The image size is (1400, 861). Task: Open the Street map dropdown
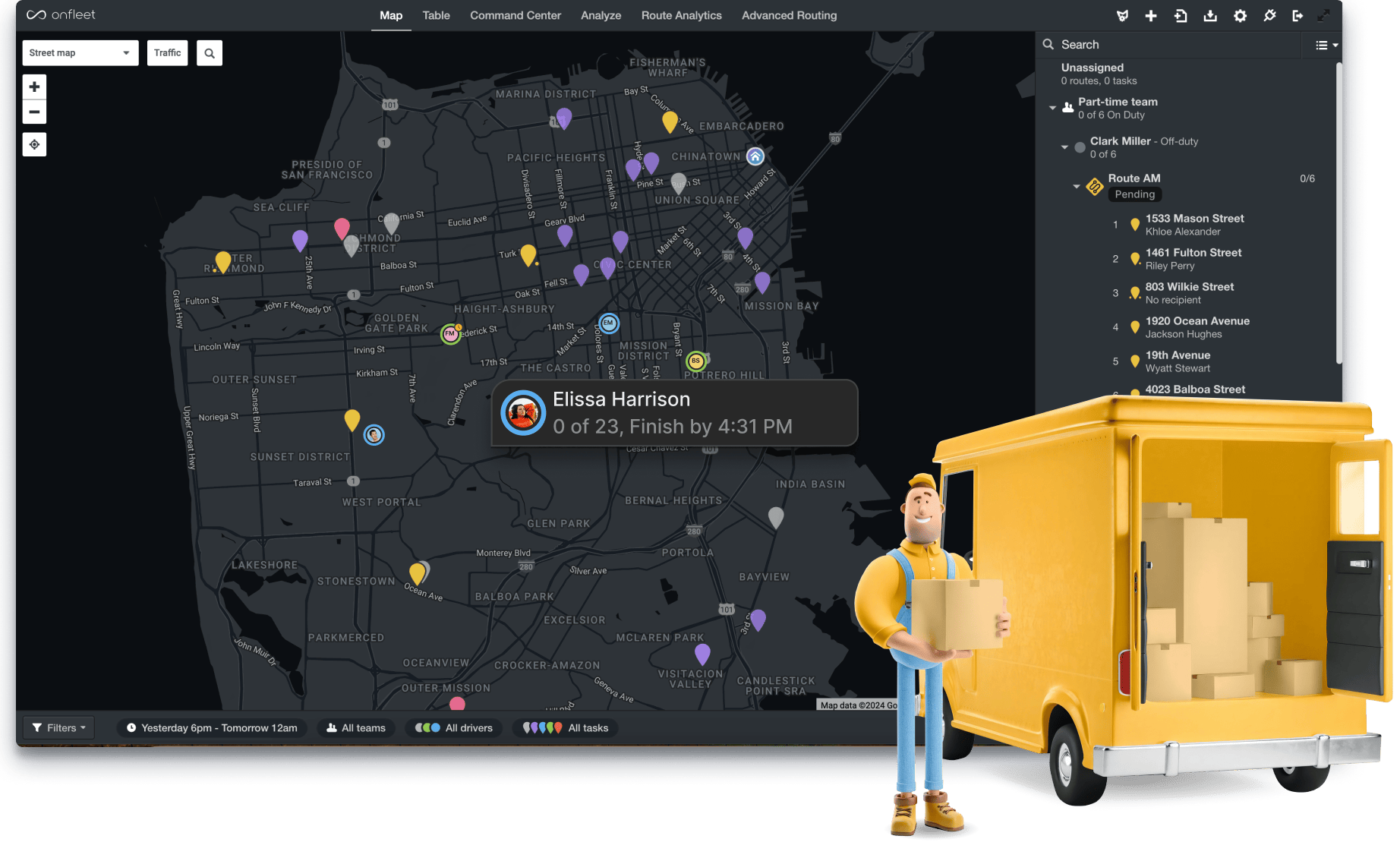(80, 52)
